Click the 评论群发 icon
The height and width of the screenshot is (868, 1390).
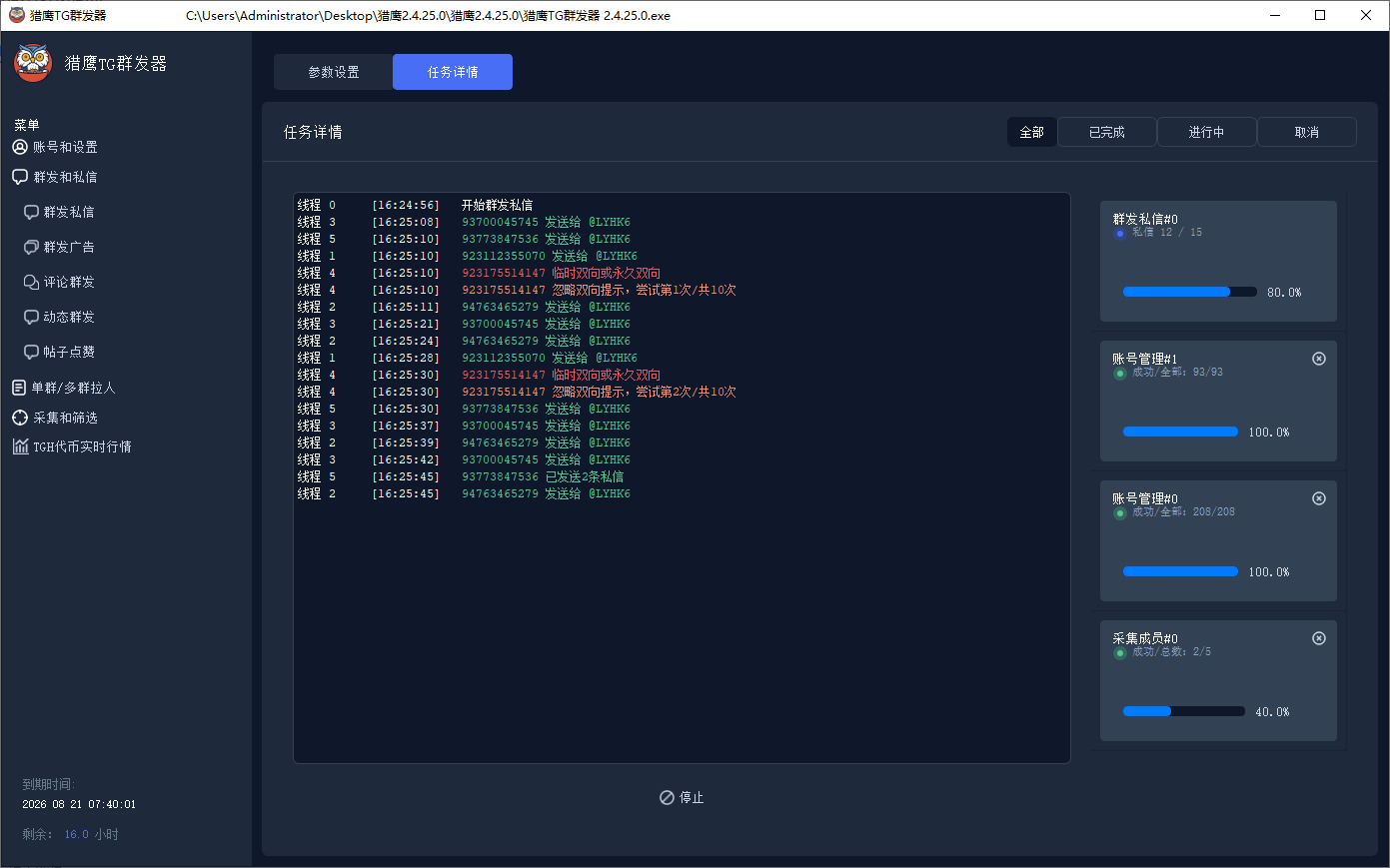pos(31,282)
